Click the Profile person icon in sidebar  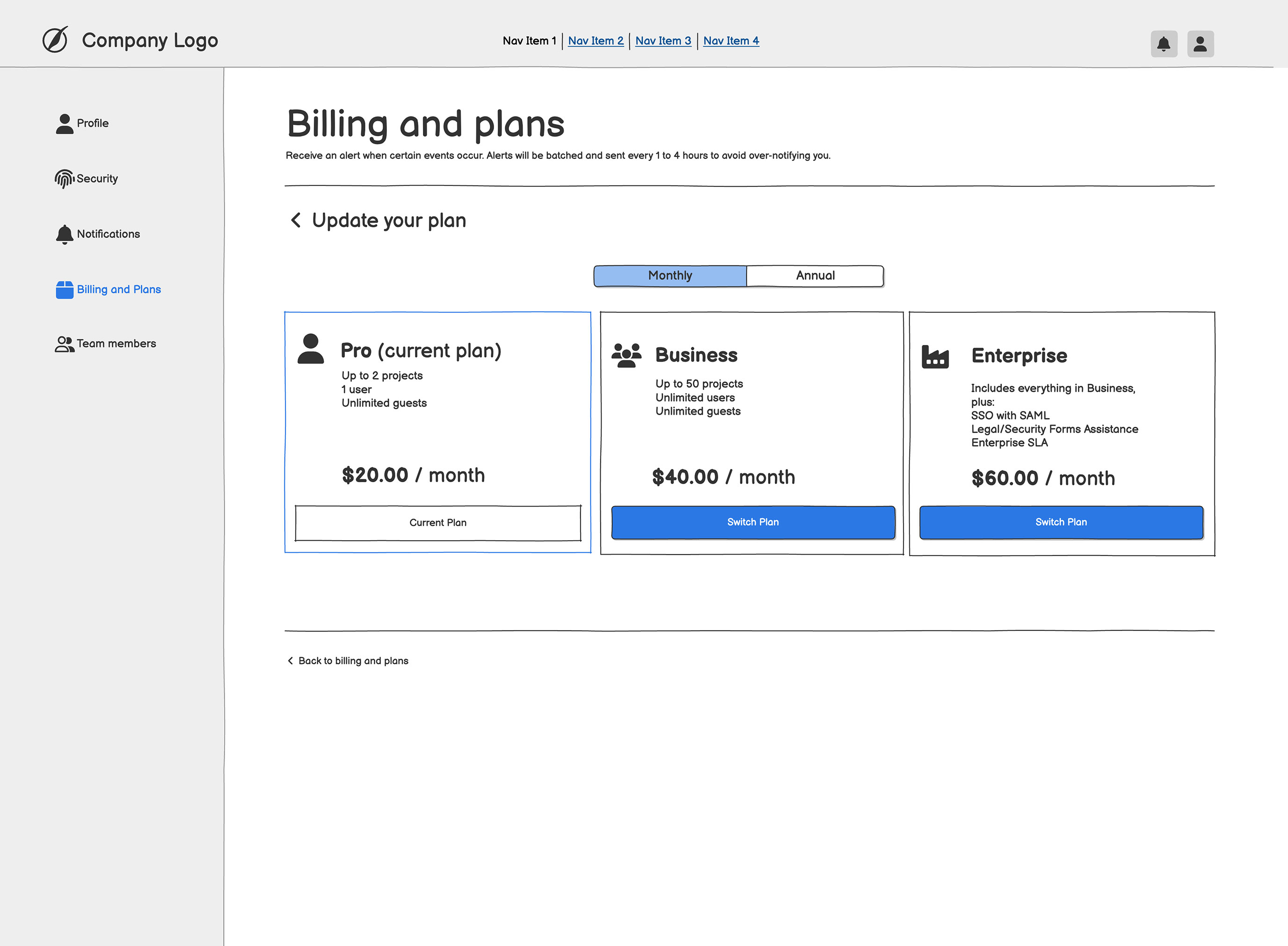coord(65,124)
